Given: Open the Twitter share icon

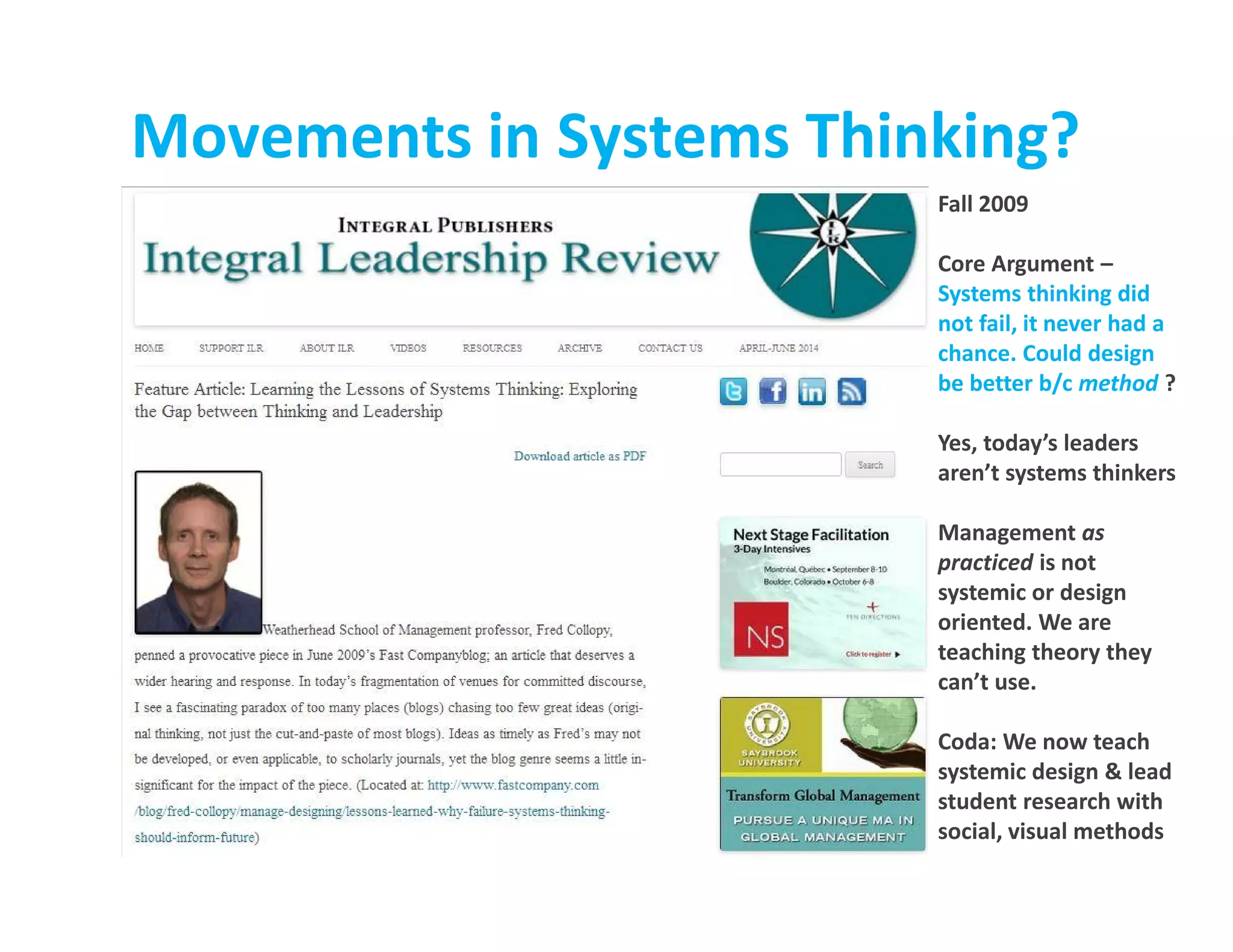Looking at the screenshot, I should coord(733,392).
